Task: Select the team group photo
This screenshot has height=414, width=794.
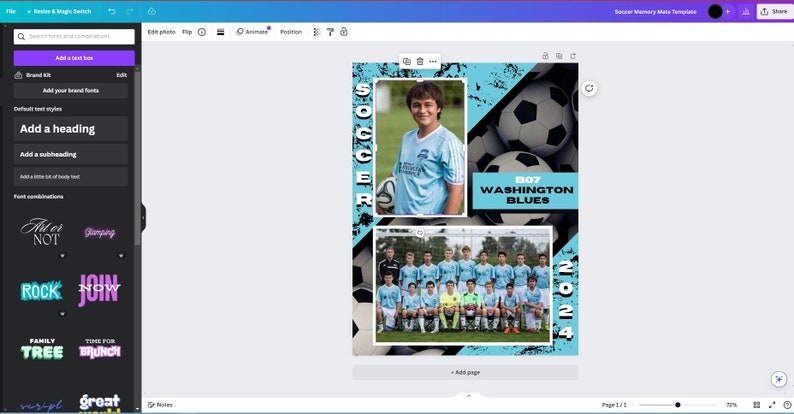Action: 463,286
